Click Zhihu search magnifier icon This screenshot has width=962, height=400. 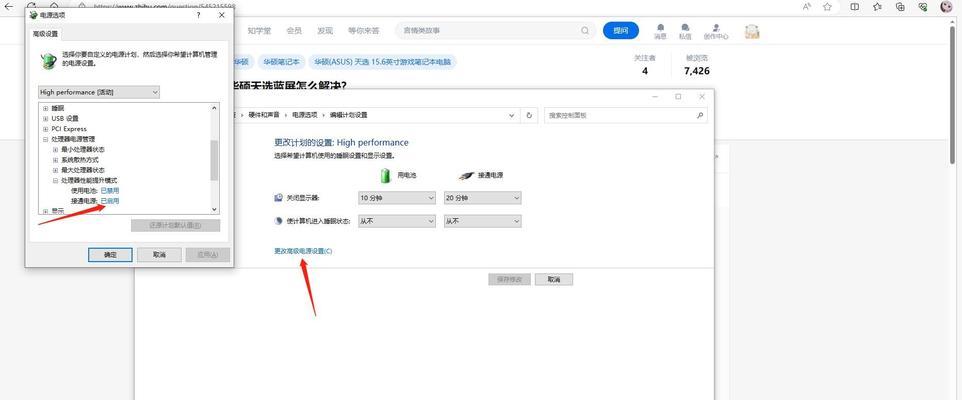pos(585,30)
